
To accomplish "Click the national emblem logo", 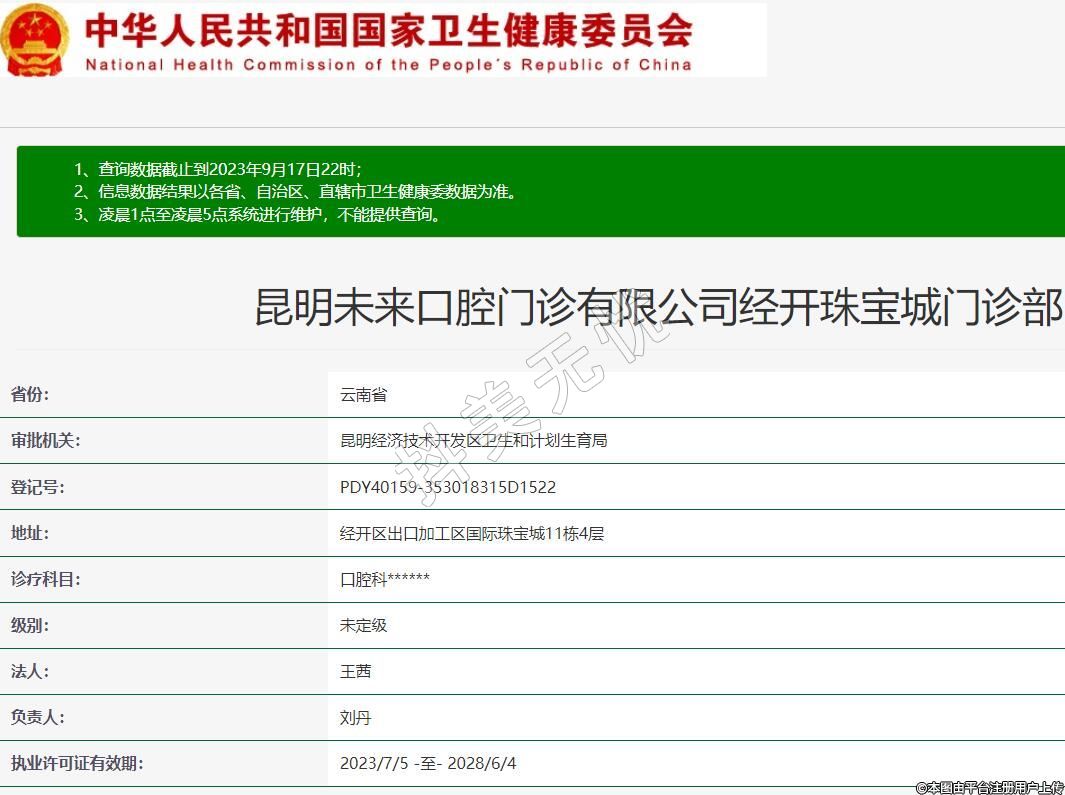I will (x=34, y=40).
